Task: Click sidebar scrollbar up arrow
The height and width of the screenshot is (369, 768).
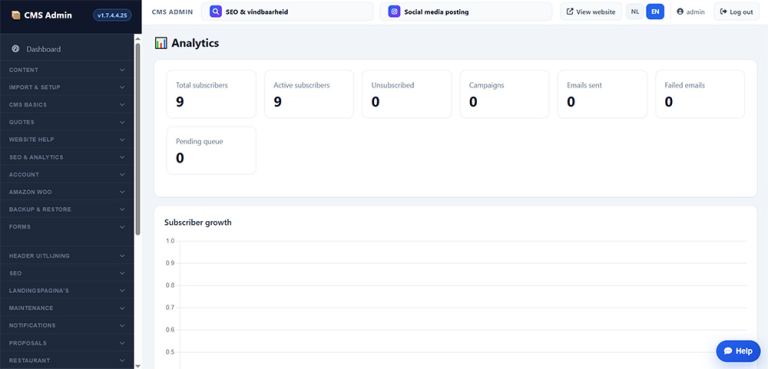Action: (138, 38)
